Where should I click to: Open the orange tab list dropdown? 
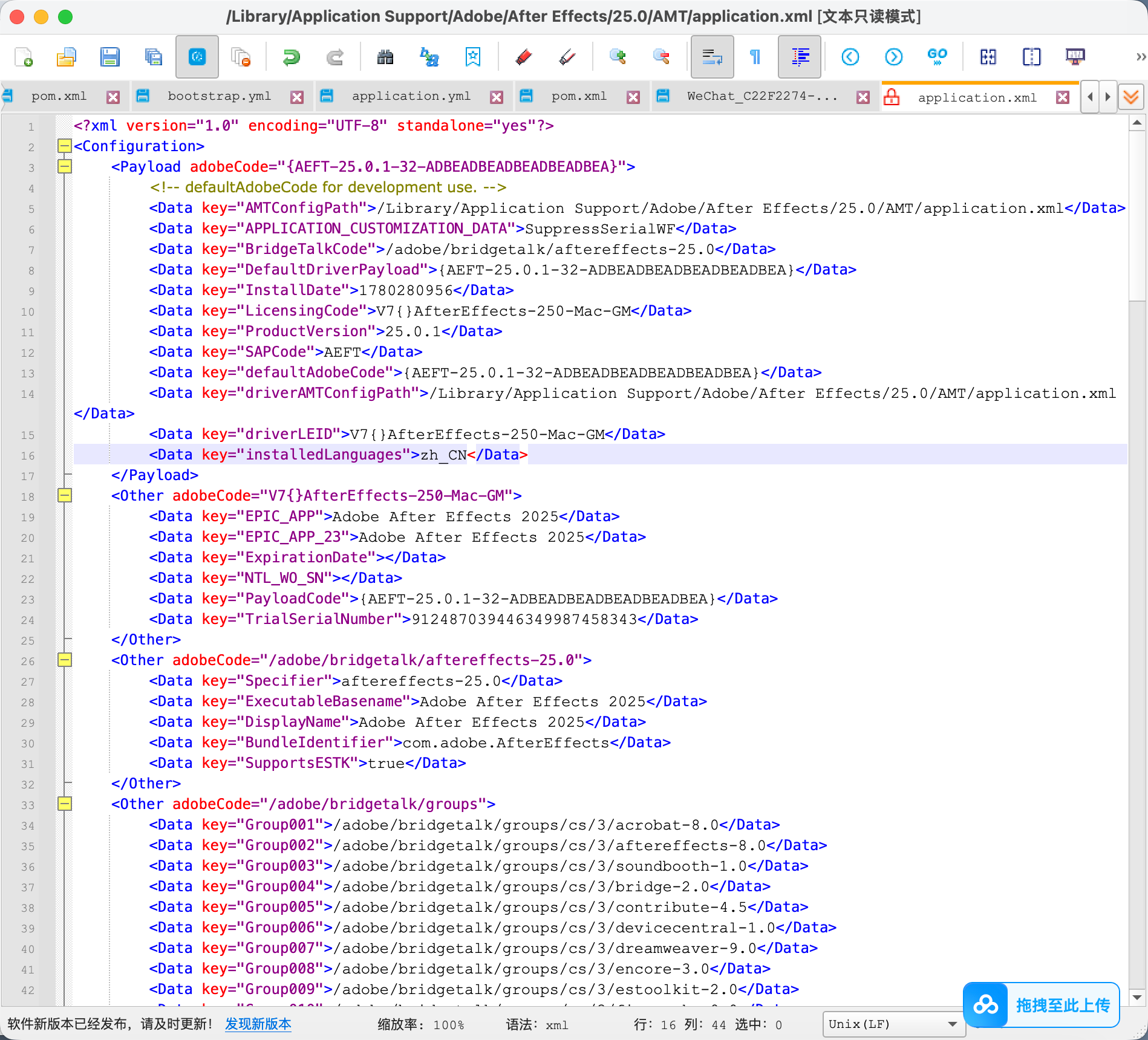pyautogui.click(x=1131, y=97)
